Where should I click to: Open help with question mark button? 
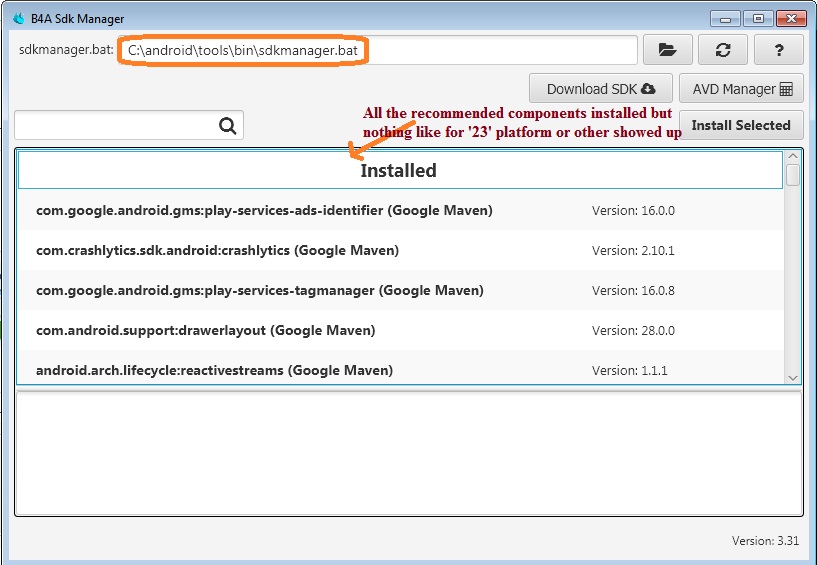tap(778, 50)
